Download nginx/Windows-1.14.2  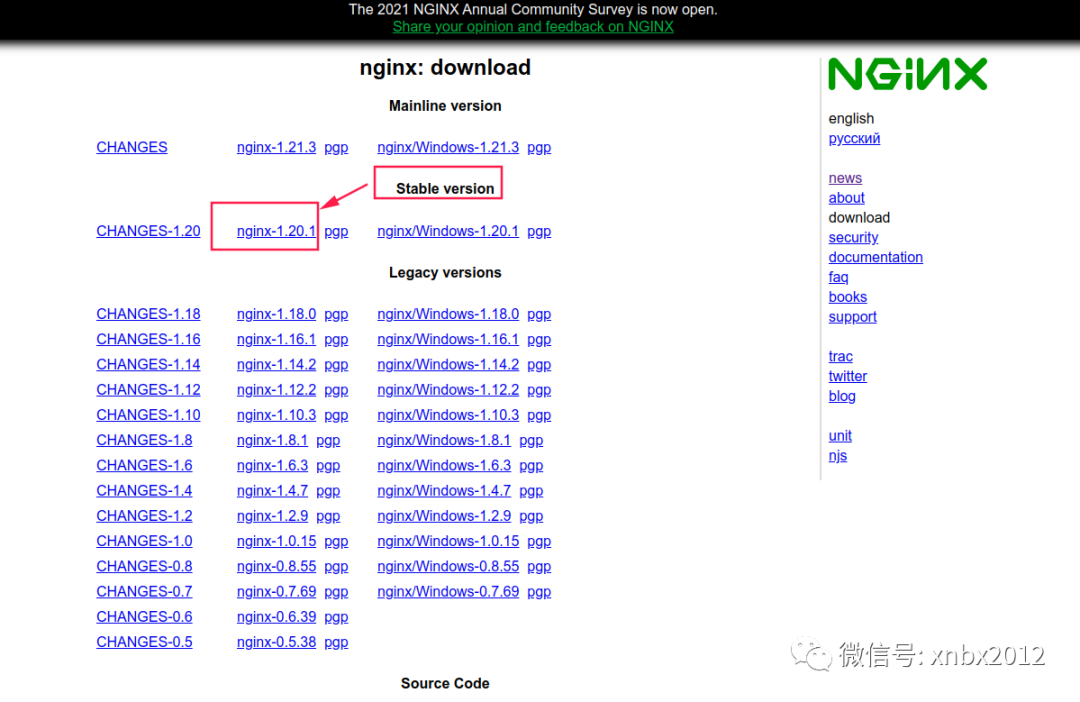[x=448, y=364]
